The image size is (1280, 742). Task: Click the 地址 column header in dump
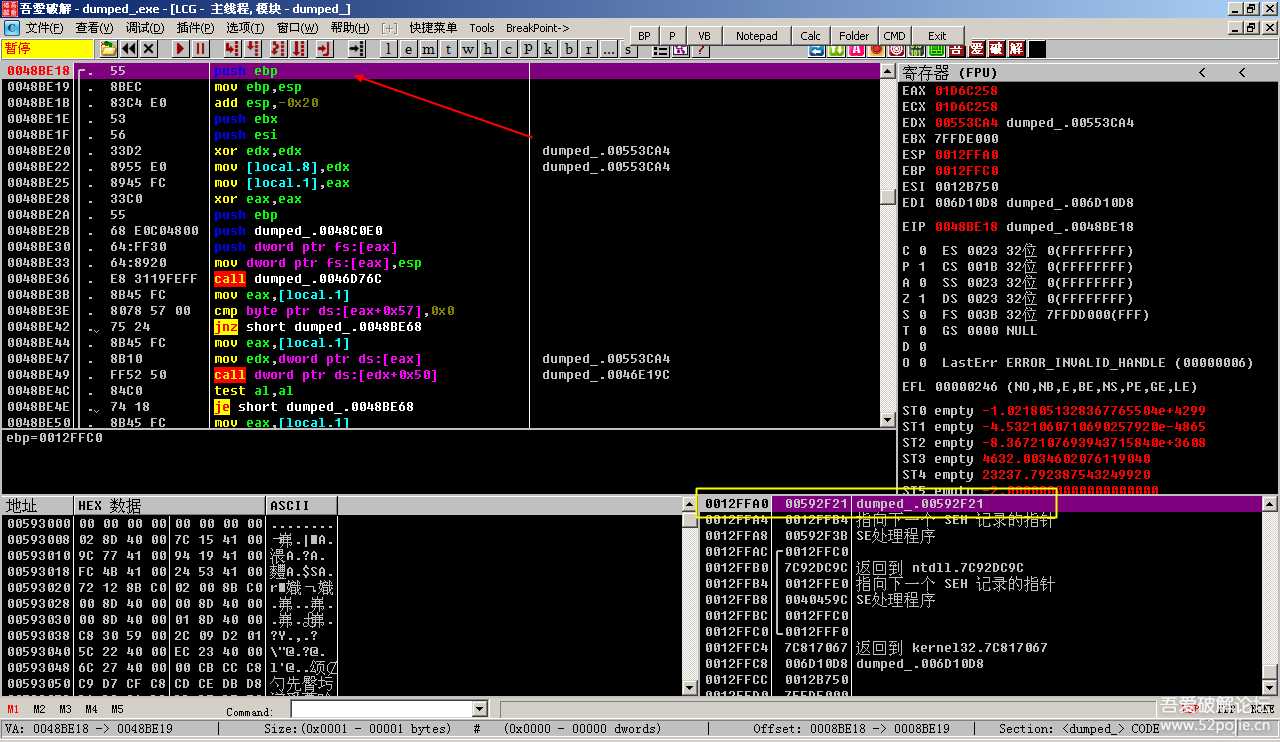[37, 505]
